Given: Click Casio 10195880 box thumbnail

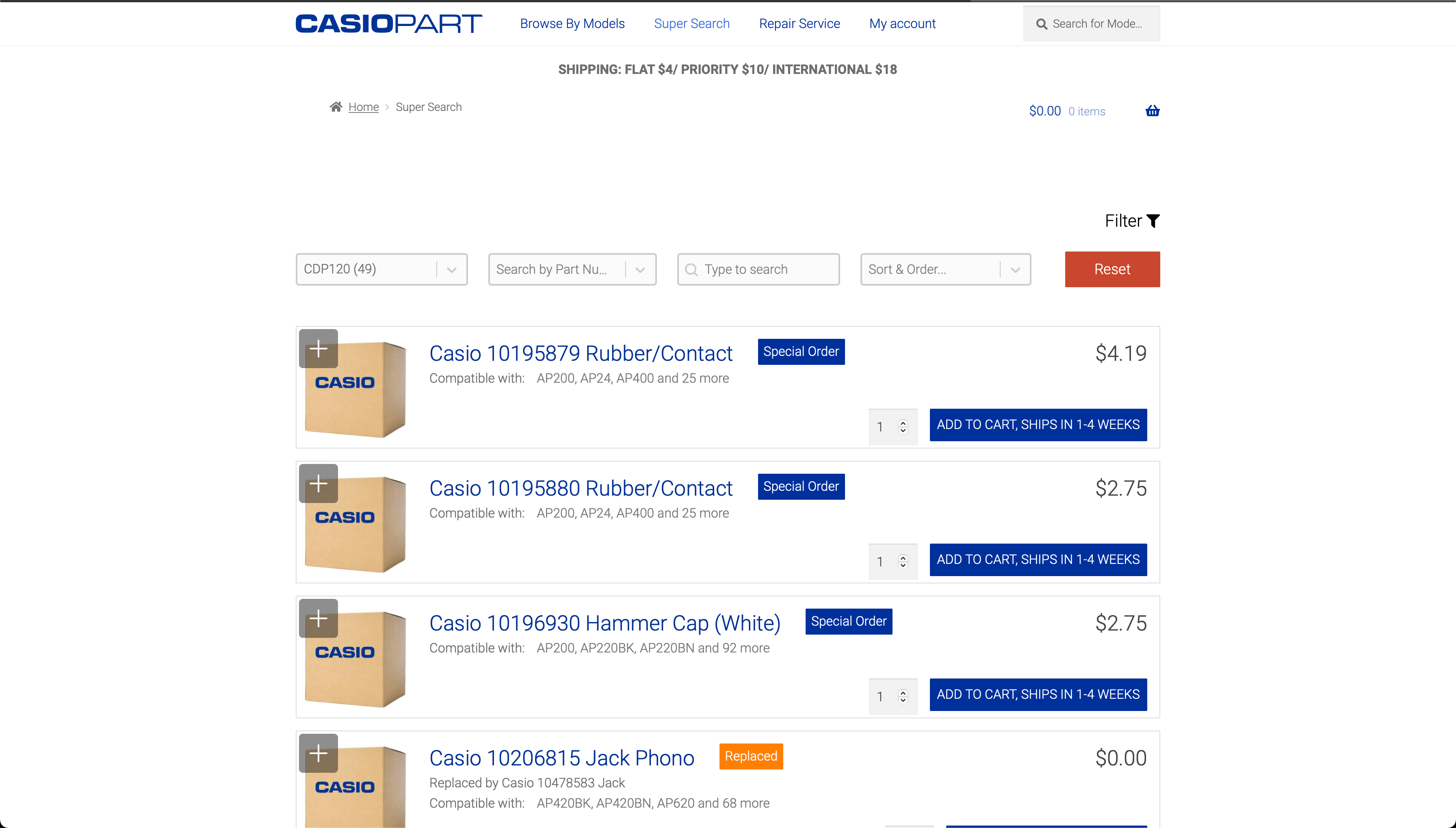Looking at the screenshot, I should tap(355, 525).
